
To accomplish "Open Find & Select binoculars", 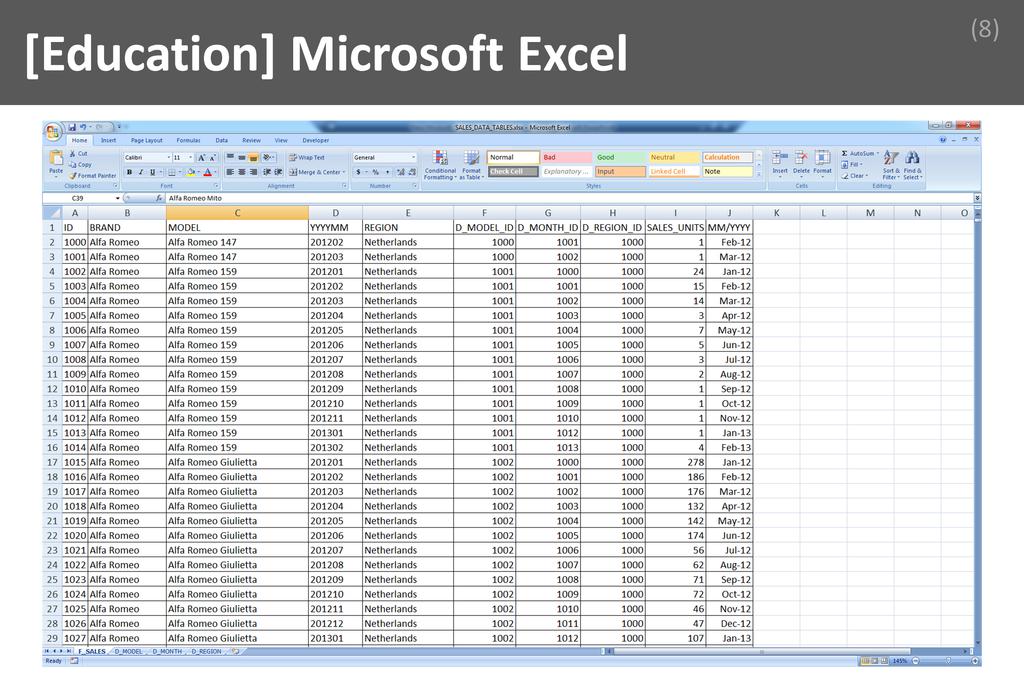I will (x=912, y=165).
